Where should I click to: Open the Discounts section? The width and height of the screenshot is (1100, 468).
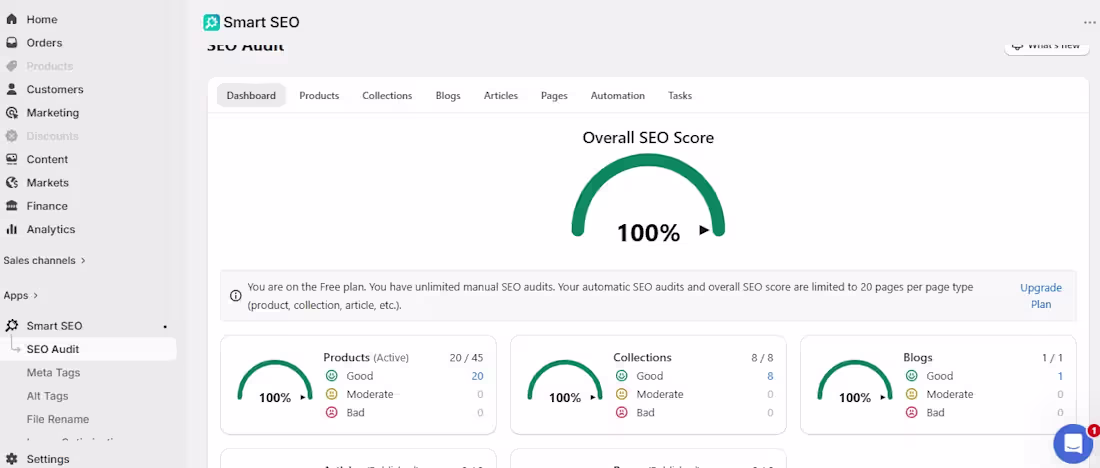52,136
